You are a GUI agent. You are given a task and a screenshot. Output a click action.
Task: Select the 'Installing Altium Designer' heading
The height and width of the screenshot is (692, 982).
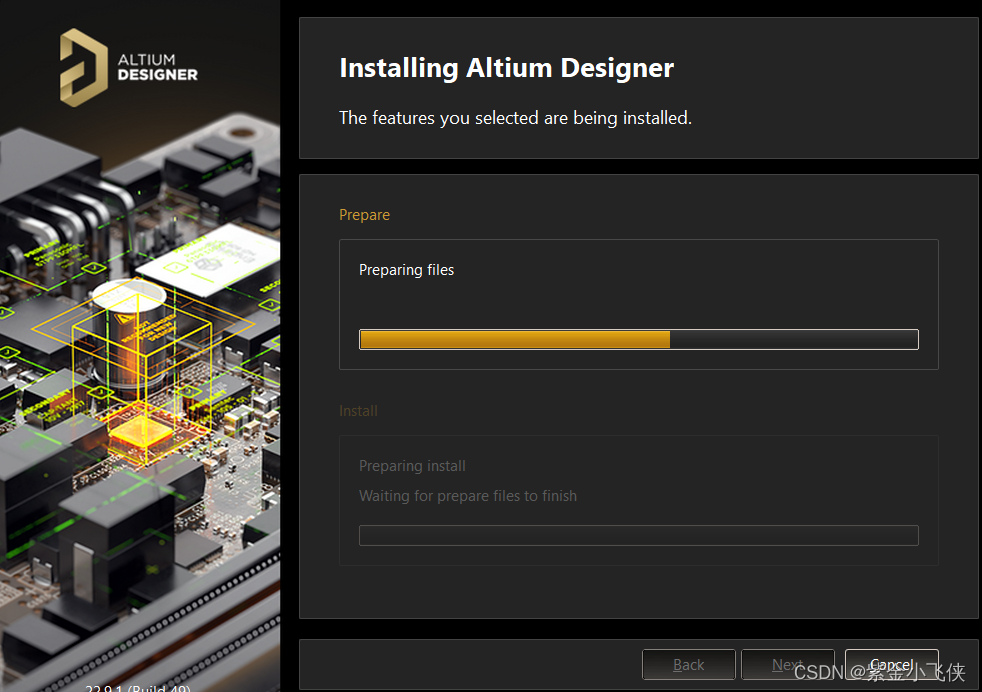pos(506,68)
